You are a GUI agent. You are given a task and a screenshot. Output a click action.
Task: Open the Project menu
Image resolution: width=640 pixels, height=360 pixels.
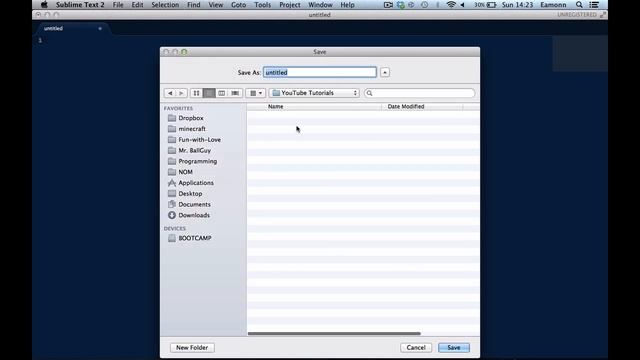pyautogui.click(x=290, y=5)
